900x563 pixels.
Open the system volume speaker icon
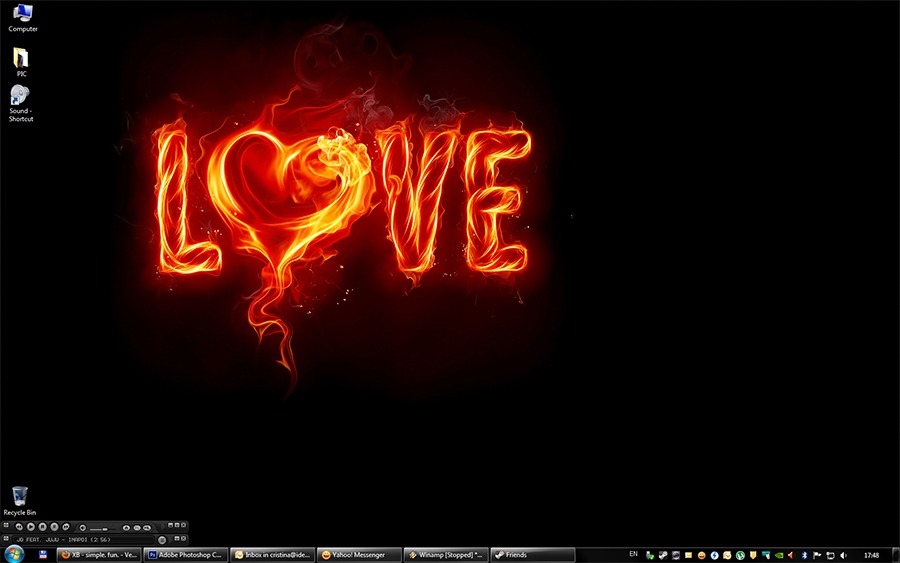(x=843, y=556)
